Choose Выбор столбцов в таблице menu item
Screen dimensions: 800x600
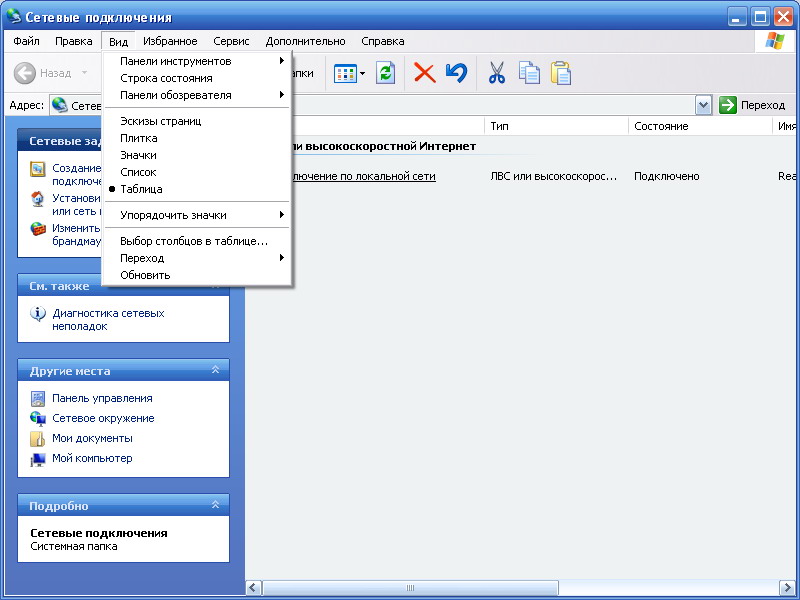tap(194, 241)
